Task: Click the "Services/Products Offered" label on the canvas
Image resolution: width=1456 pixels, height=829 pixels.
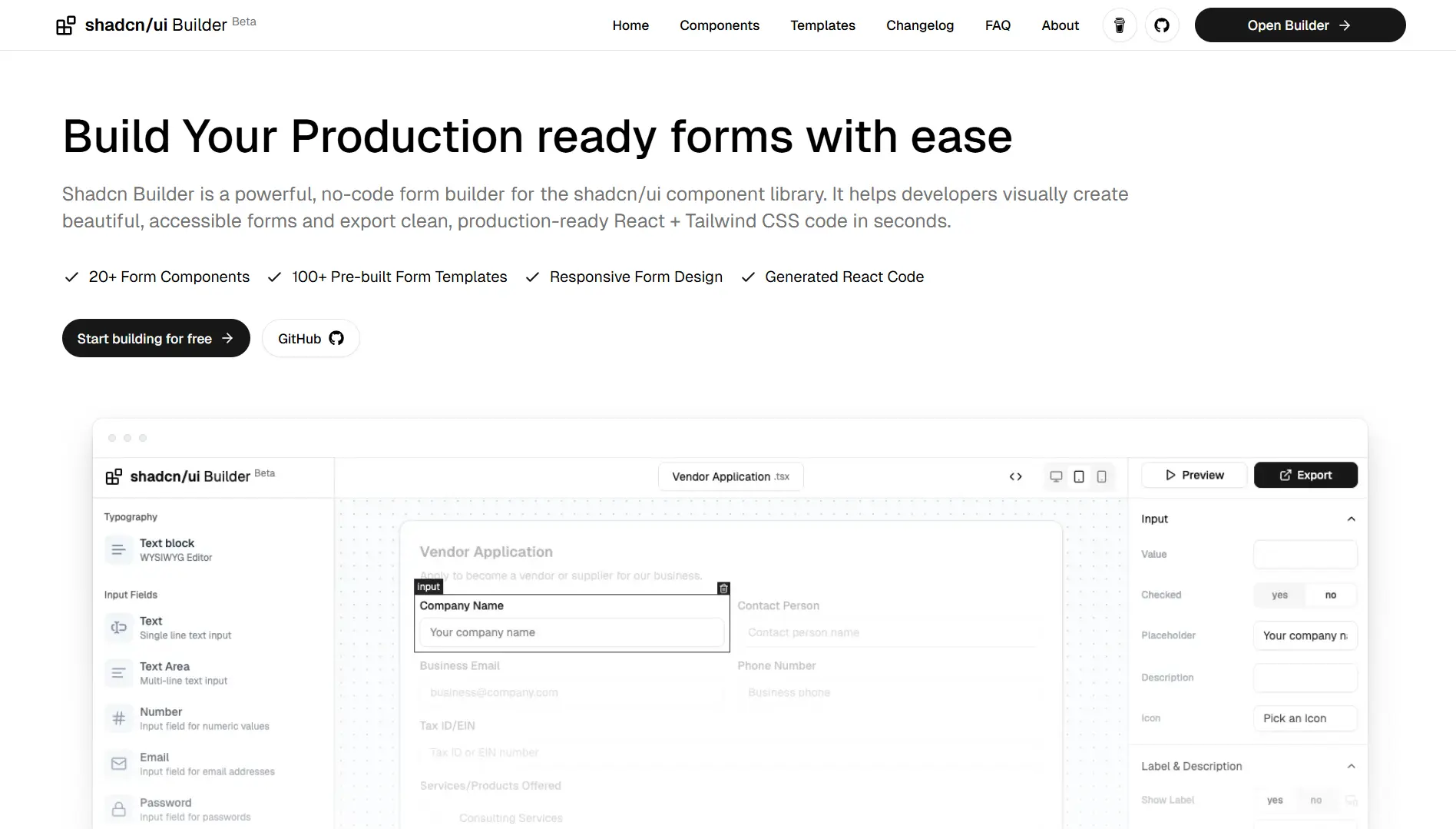Action: pos(490,785)
